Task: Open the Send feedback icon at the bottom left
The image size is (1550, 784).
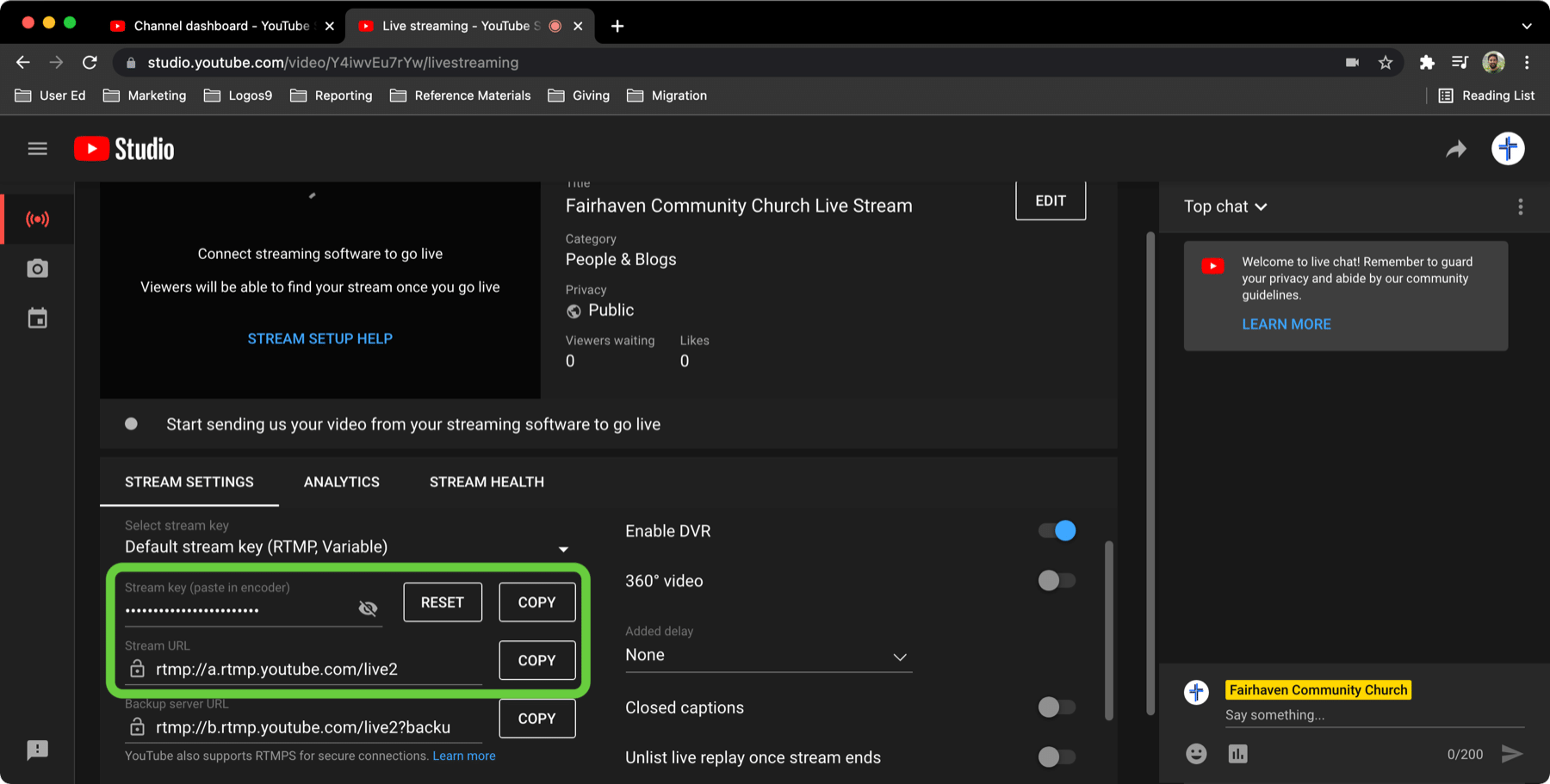Action: click(37, 750)
